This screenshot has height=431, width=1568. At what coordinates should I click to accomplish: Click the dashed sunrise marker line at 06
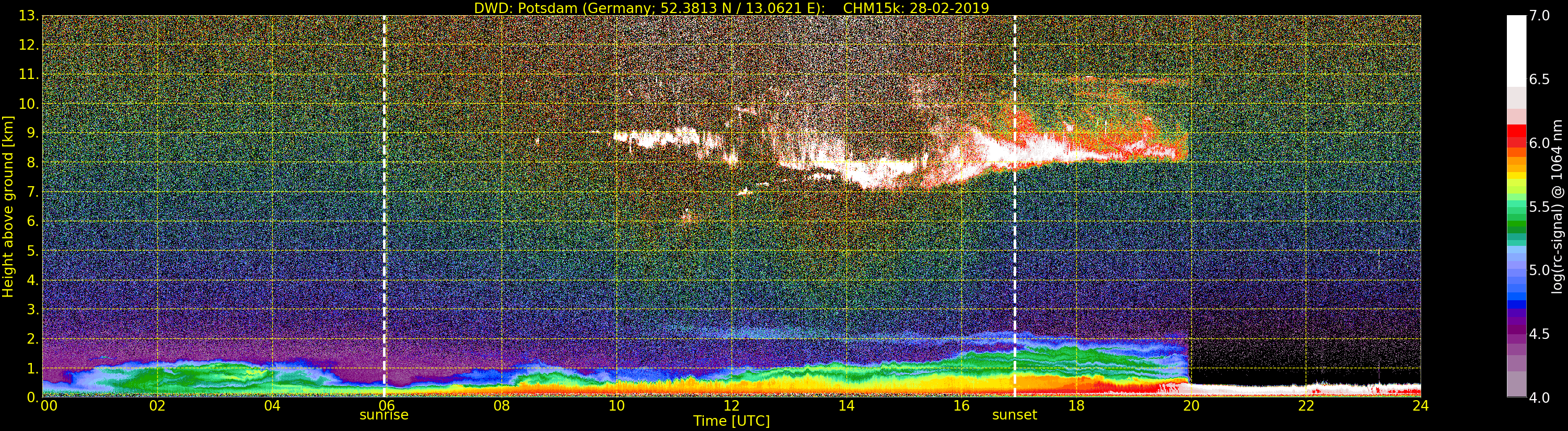(385, 206)
